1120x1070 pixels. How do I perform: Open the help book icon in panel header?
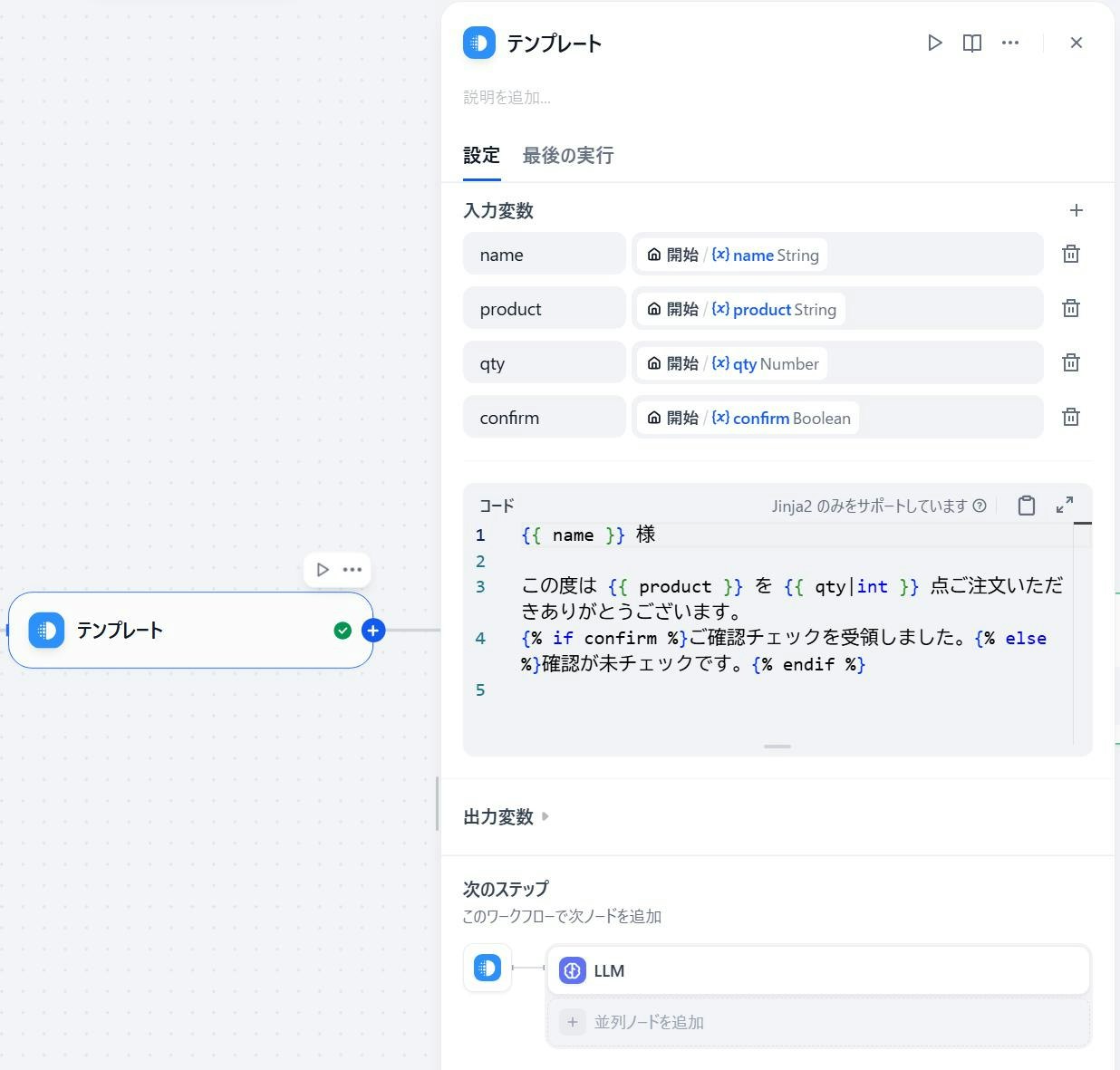tap(972, 43)
